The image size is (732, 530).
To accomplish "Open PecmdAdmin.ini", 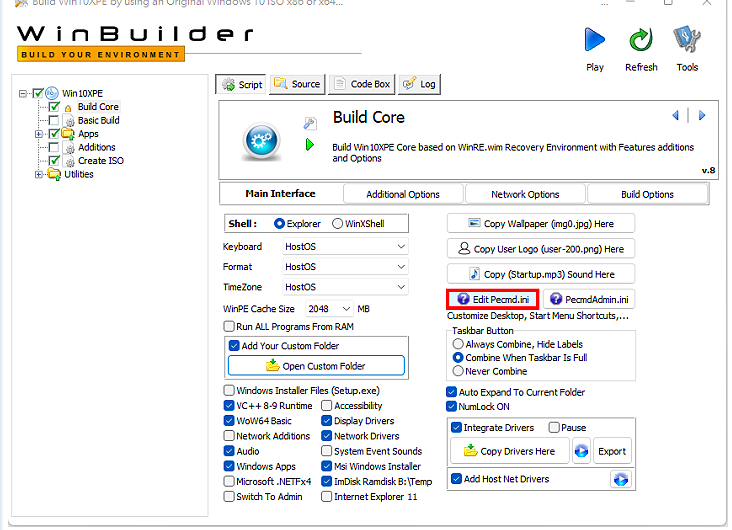I will coord(589,299).
